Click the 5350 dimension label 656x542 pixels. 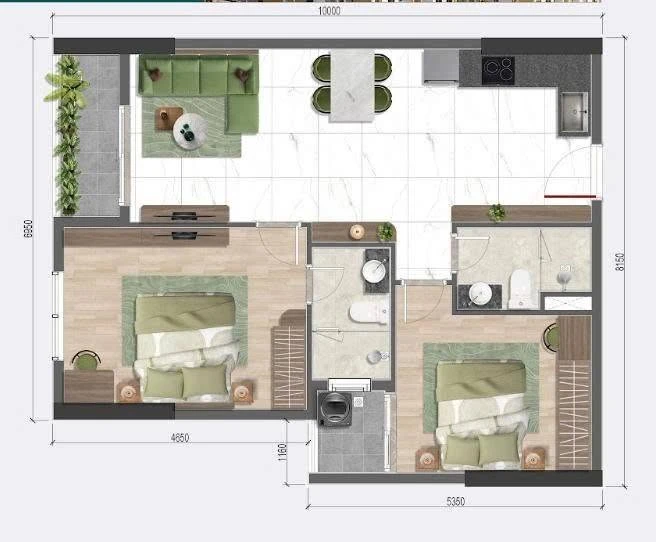[x=455, y=501]
